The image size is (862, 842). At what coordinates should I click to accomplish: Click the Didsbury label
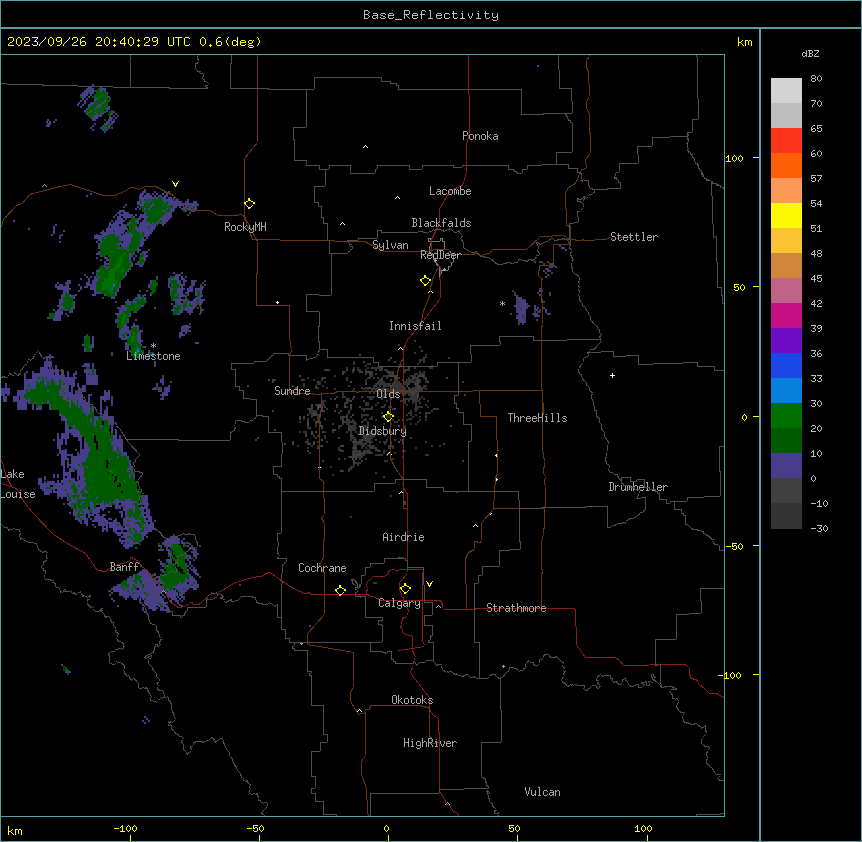coord(383,431)
